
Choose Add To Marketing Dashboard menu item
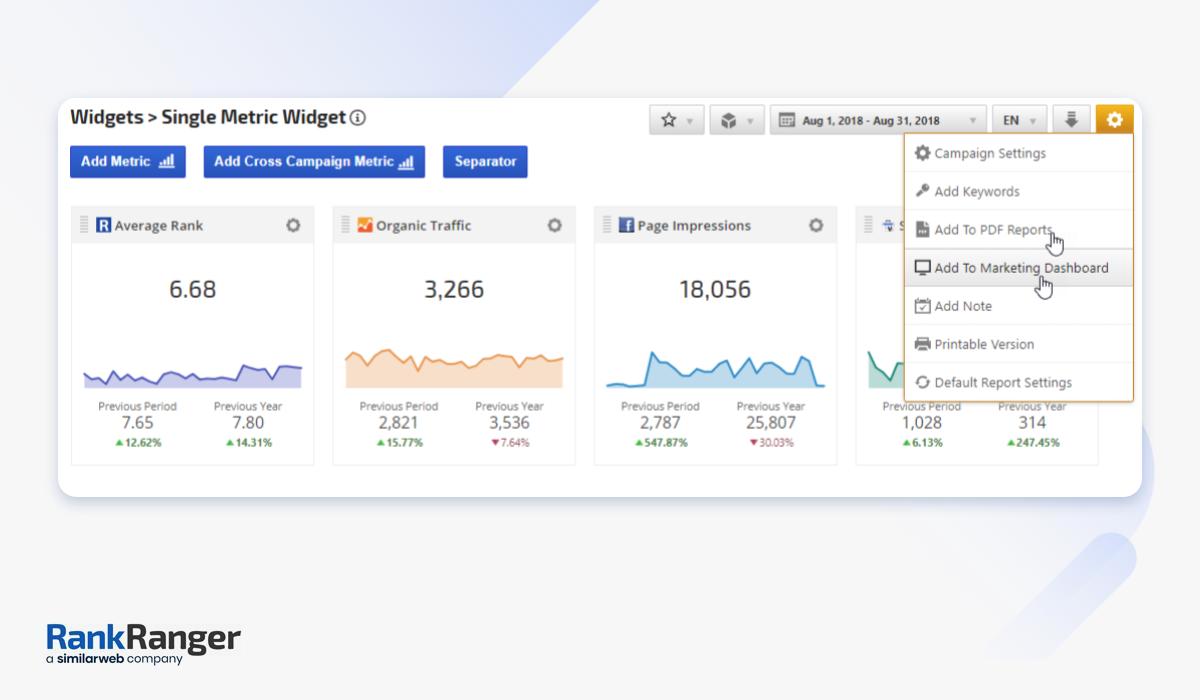click(x=1018, y=268)
